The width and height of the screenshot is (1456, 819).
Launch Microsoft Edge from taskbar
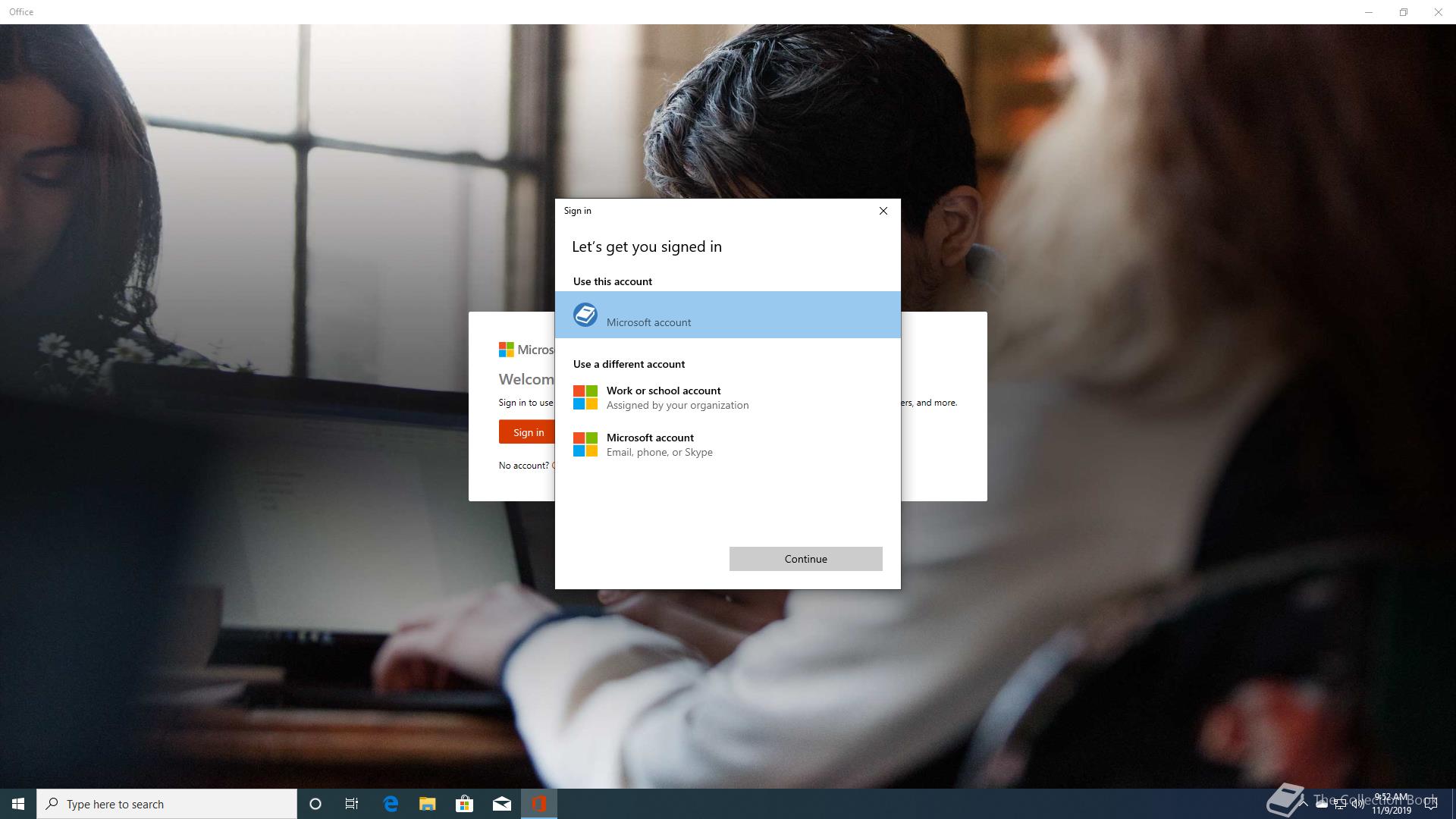[x=391, y=804]
